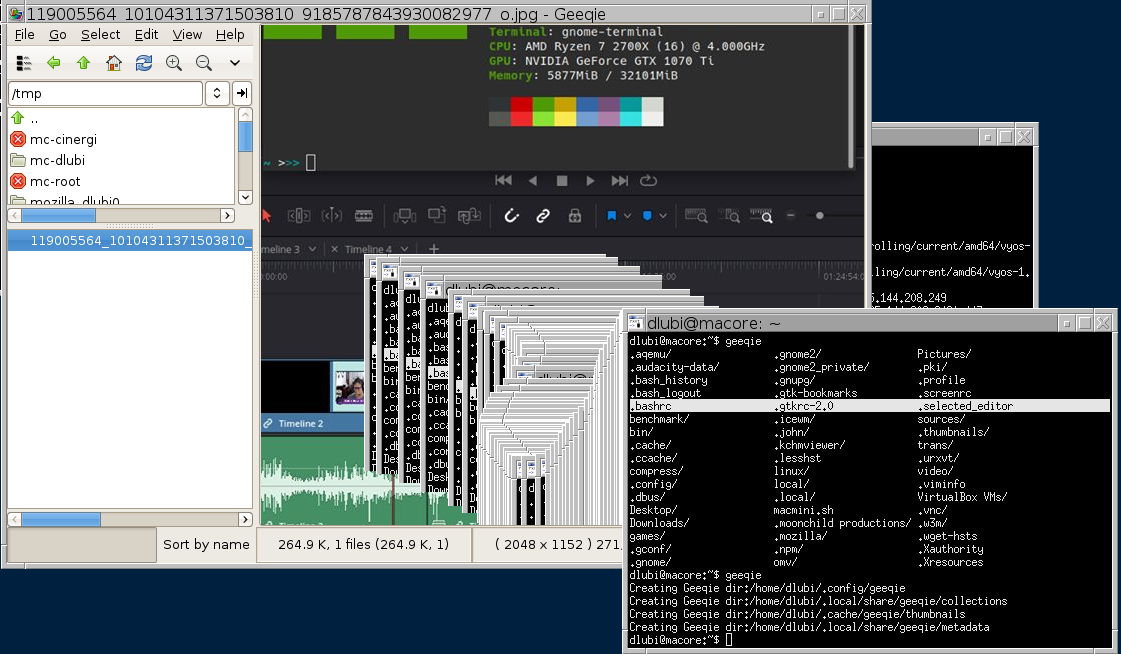Select the timeline pointer tool
1121x654 pixels.
pyautogui.click(x=266, y=216)
